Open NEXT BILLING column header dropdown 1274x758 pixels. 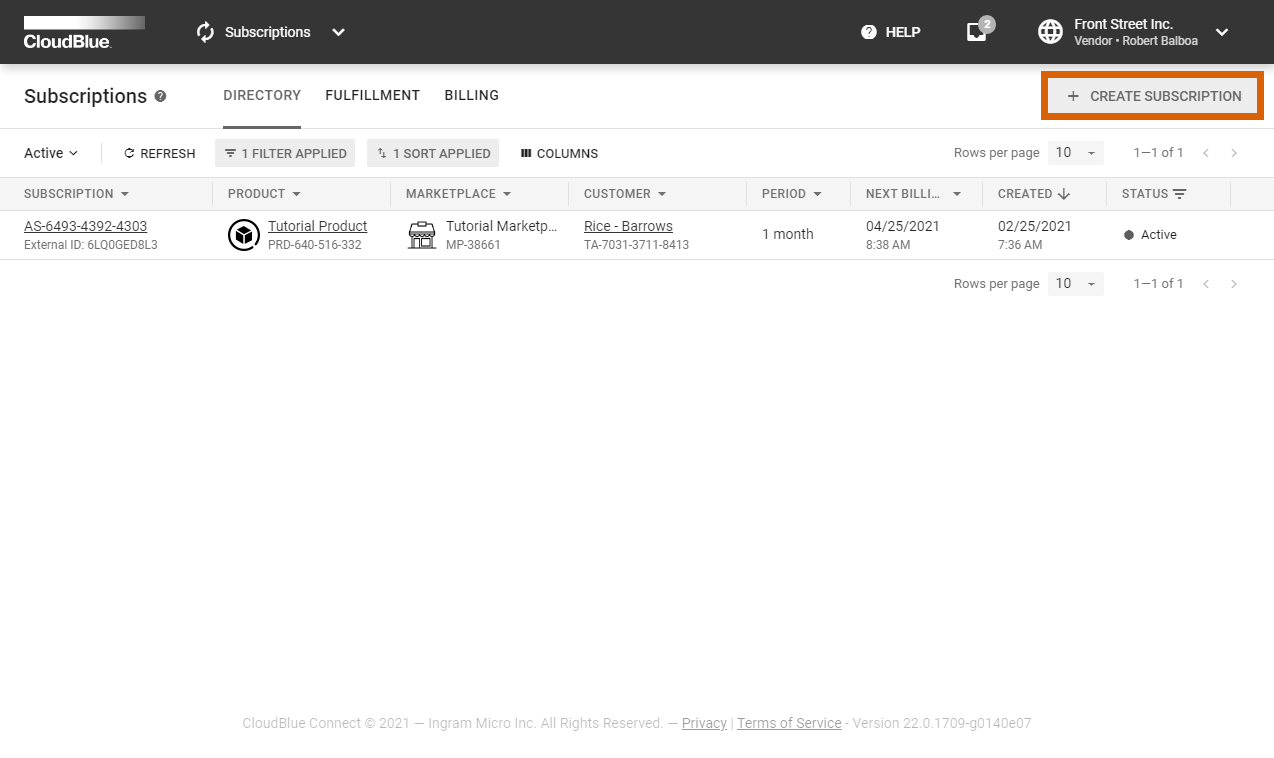coord(957,194)
